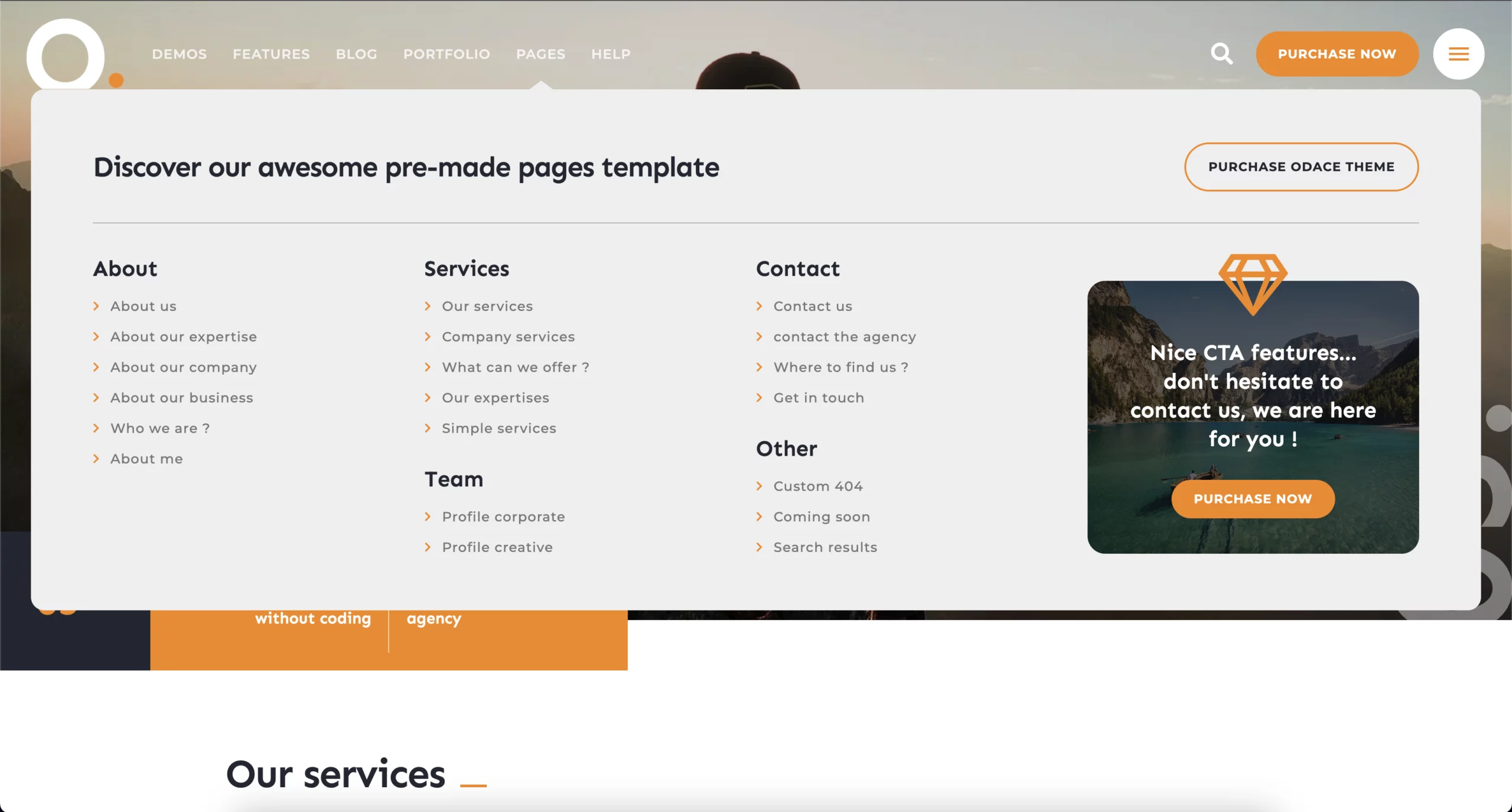Click the Odace circle logo
The height and width of the screenshot is (812, 1512).
pyautogui.click(x=66, y=57)
